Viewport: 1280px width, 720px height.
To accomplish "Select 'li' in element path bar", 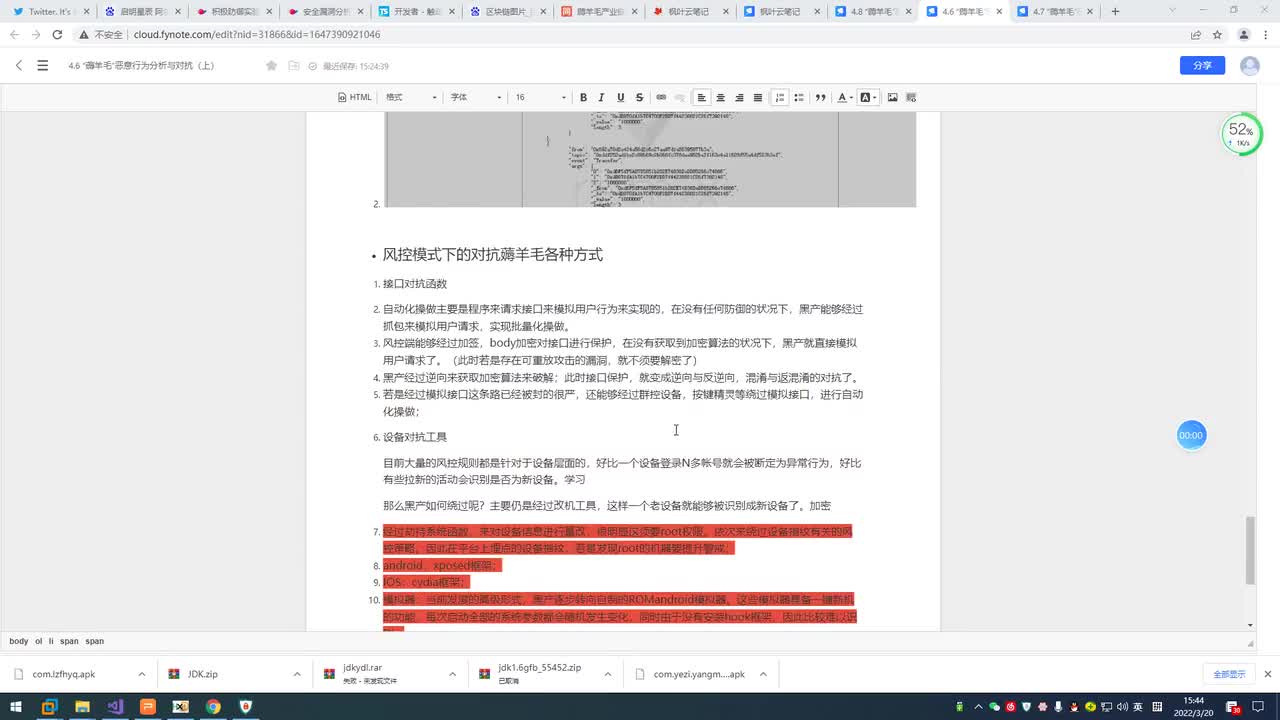I will point(51,641).
